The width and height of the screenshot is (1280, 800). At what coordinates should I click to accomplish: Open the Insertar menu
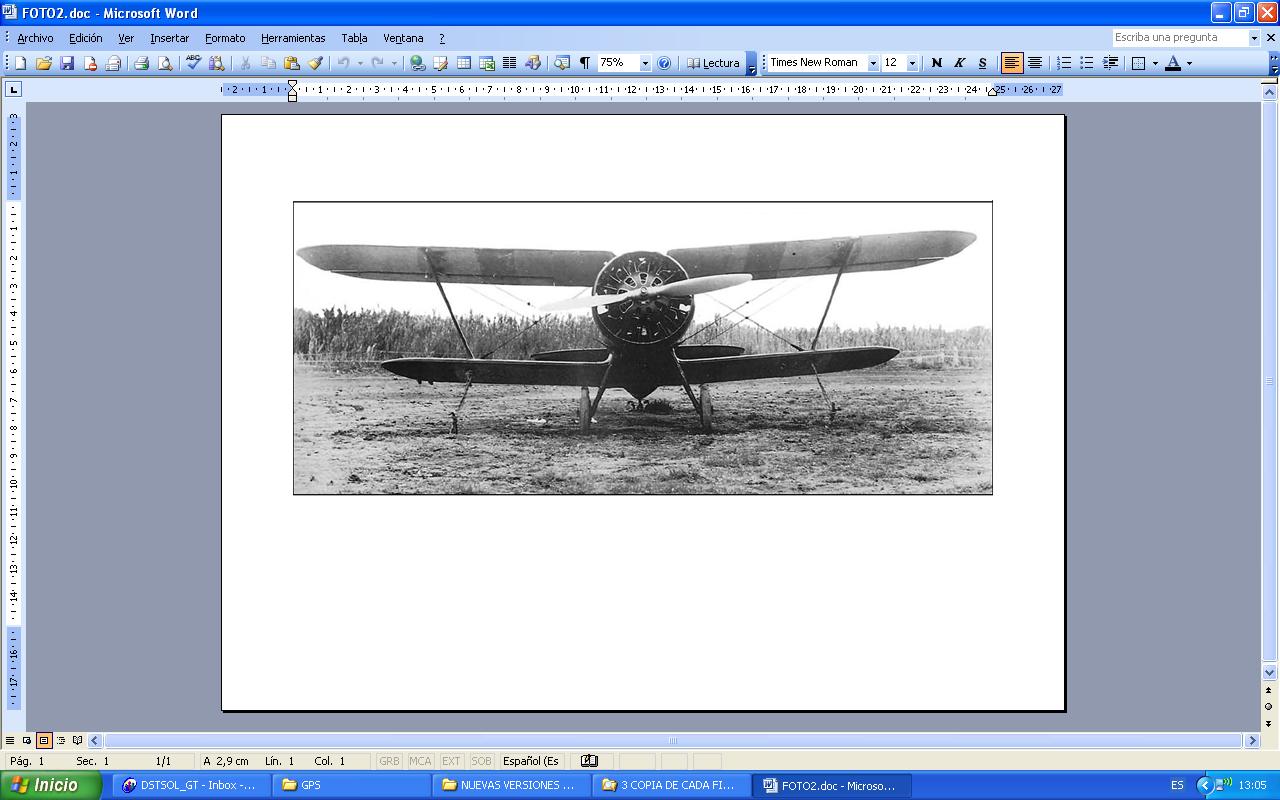[x=169, y=38]
